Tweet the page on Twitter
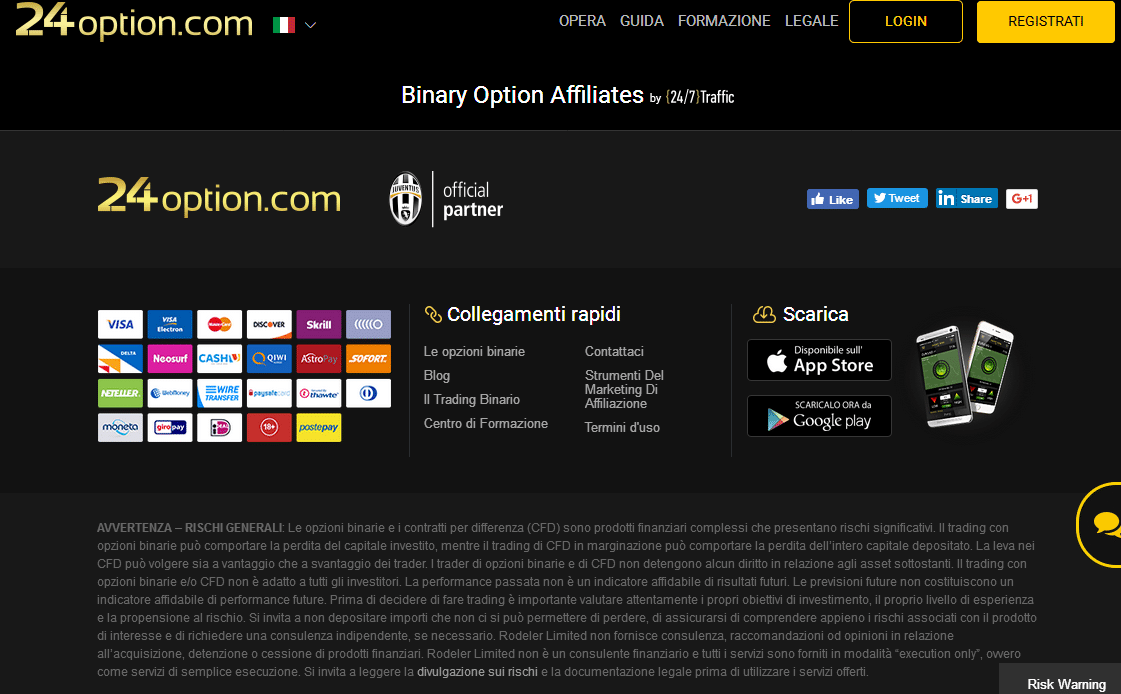 tap(897, 198)
